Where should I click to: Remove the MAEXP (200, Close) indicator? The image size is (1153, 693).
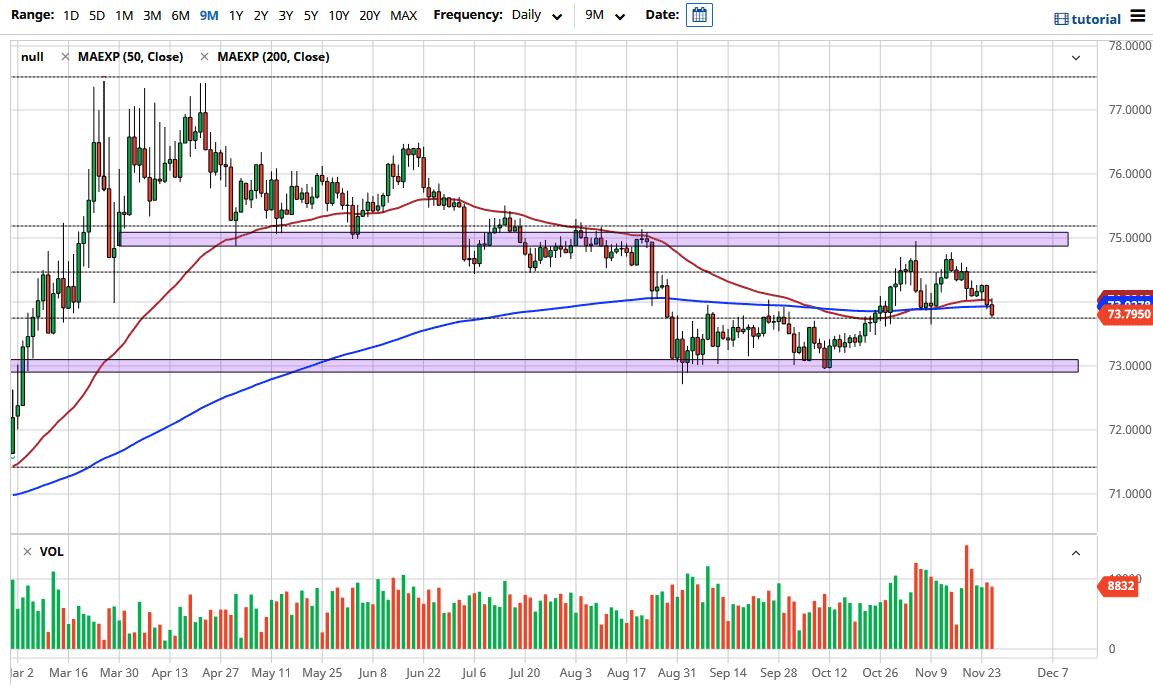tap(205, 57)
